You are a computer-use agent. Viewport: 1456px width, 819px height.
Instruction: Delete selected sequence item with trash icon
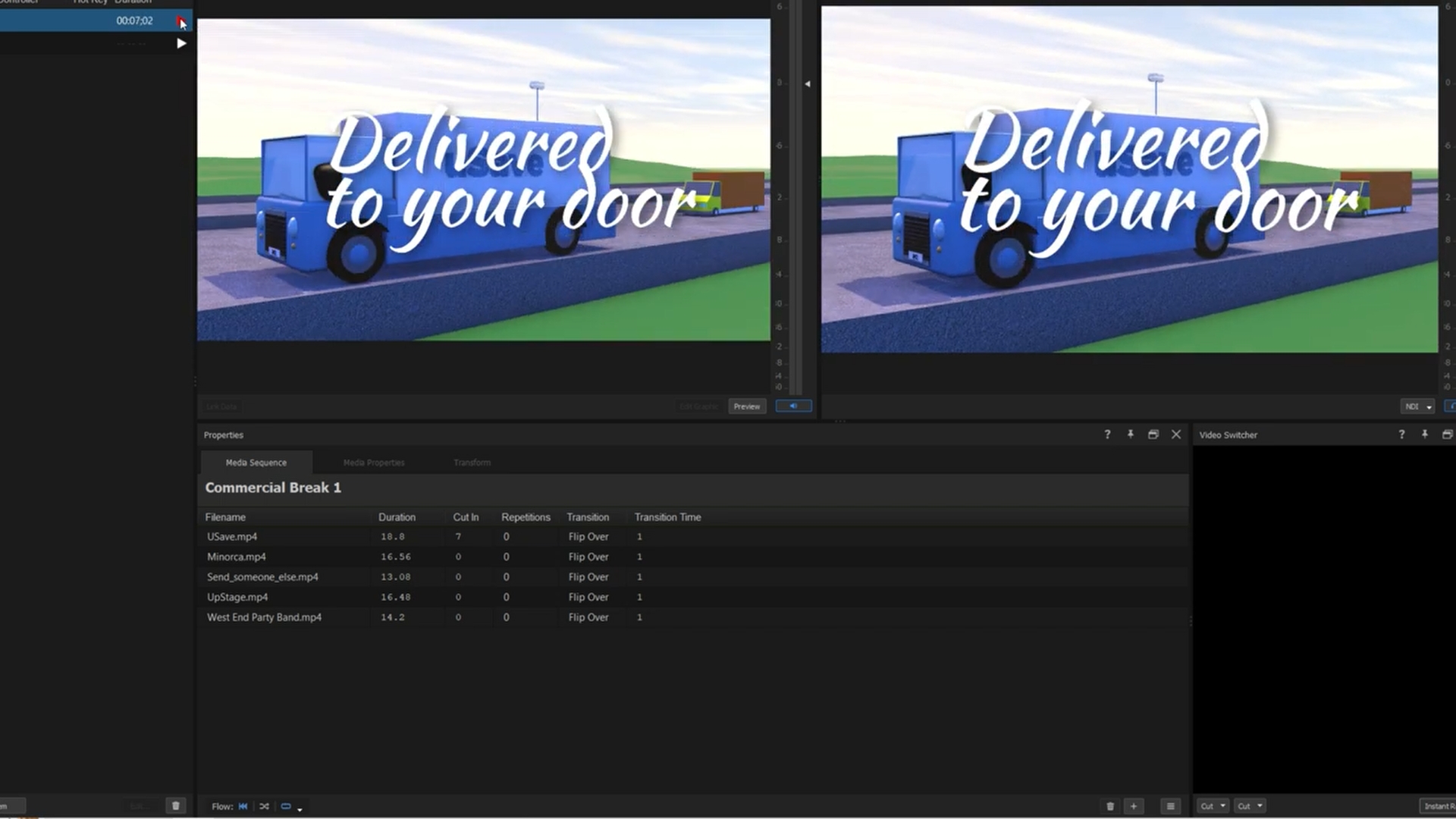click(x=1110, y=806)
